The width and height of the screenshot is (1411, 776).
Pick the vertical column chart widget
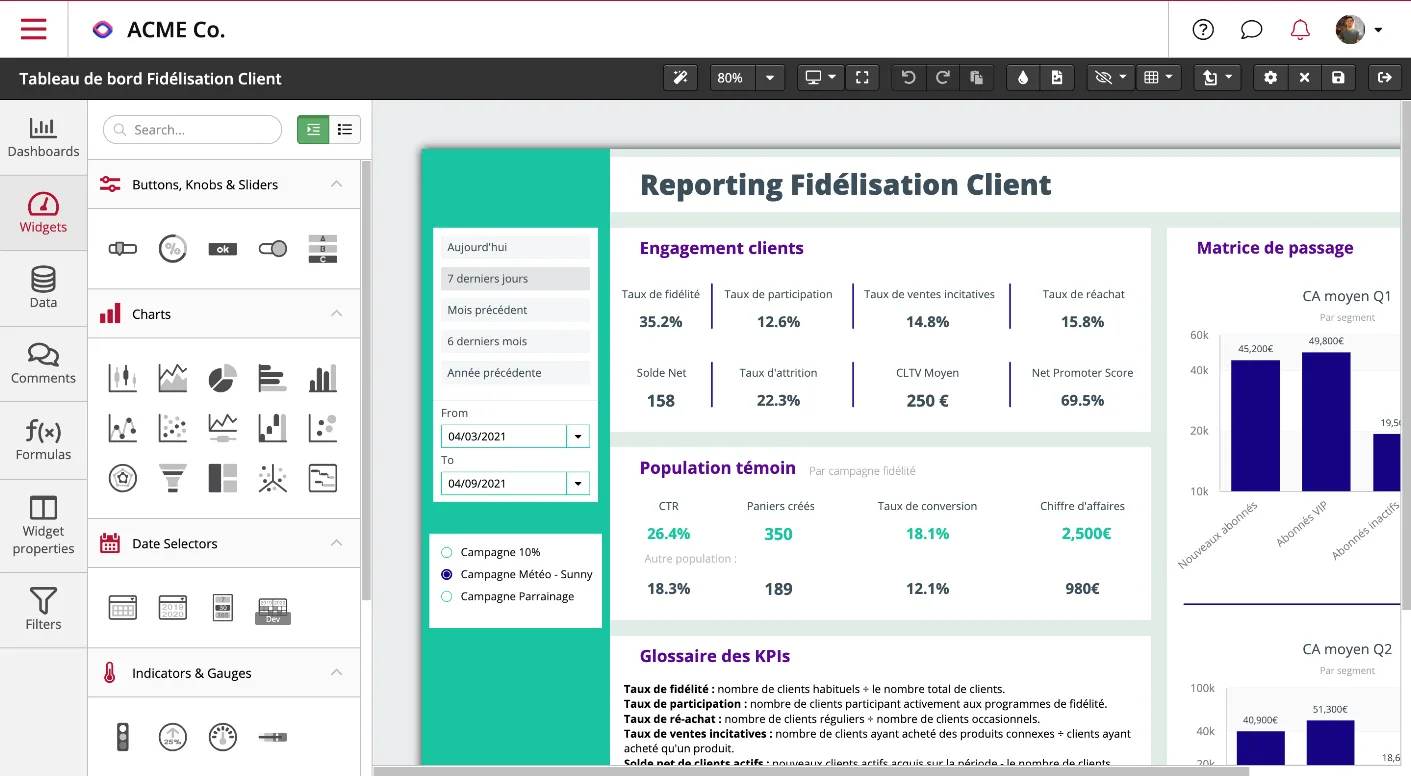pos(323,378)
